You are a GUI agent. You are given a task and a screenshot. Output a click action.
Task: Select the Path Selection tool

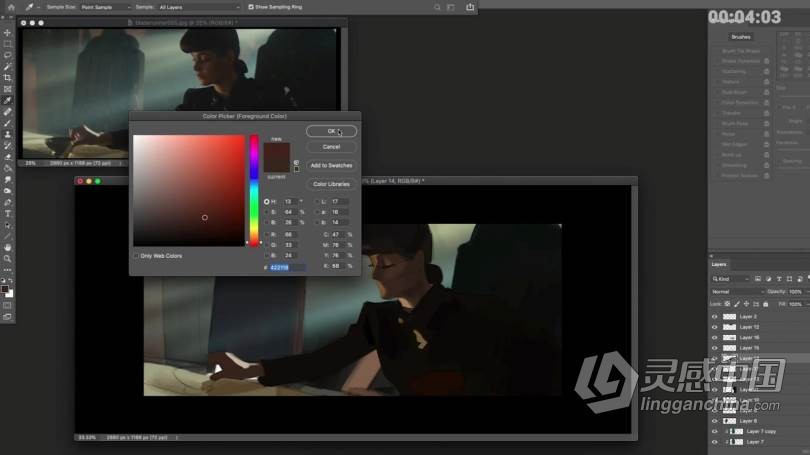point(7,226)
